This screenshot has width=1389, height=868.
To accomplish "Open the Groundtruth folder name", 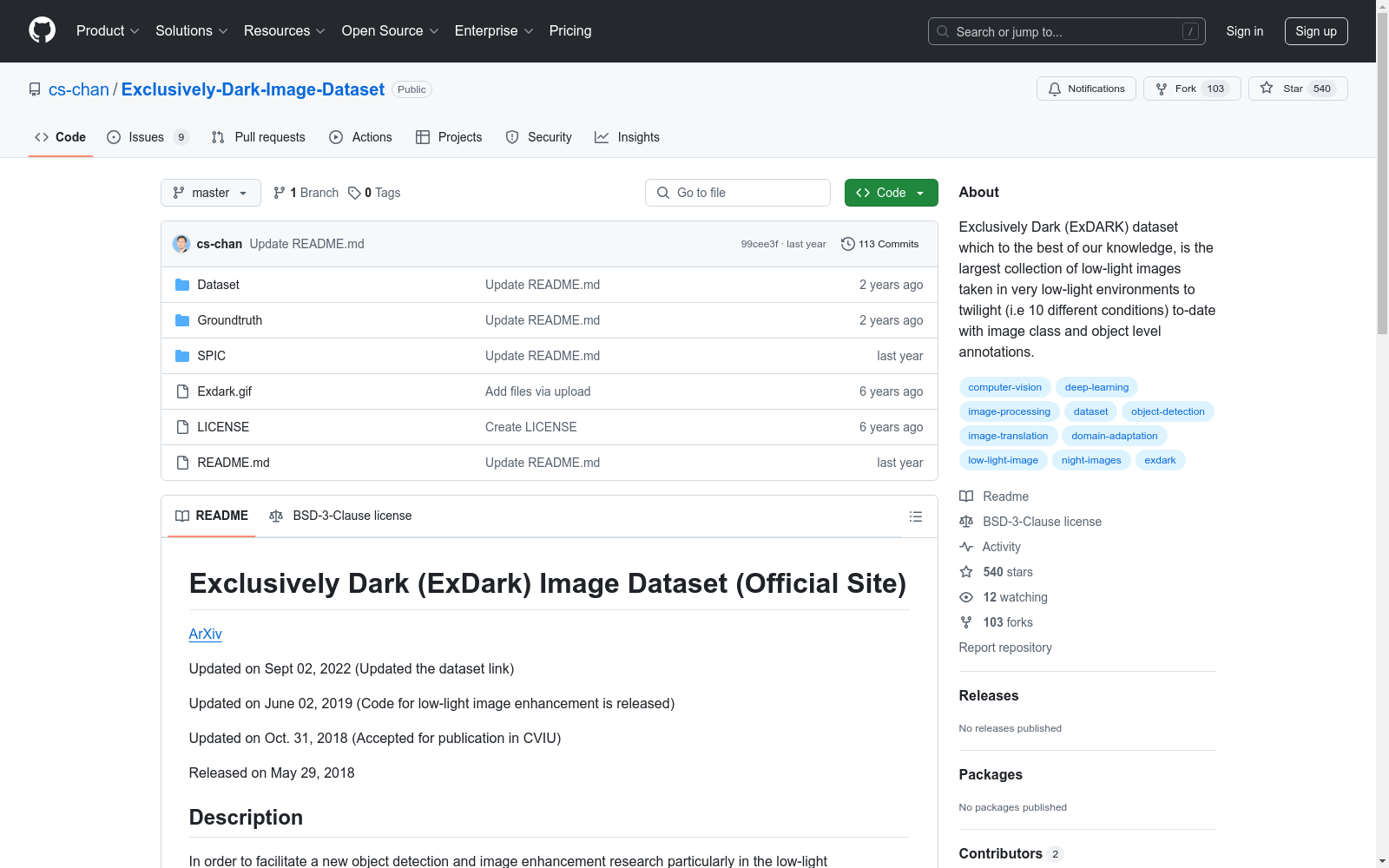I will point(230,320).
